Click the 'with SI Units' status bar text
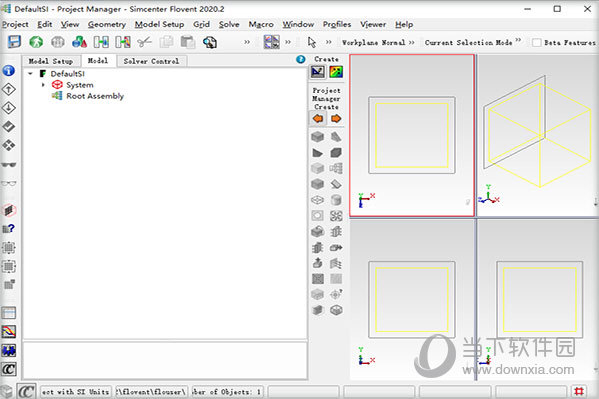Image resolution: width=599 pixels, height=399 pixels. 76,392
